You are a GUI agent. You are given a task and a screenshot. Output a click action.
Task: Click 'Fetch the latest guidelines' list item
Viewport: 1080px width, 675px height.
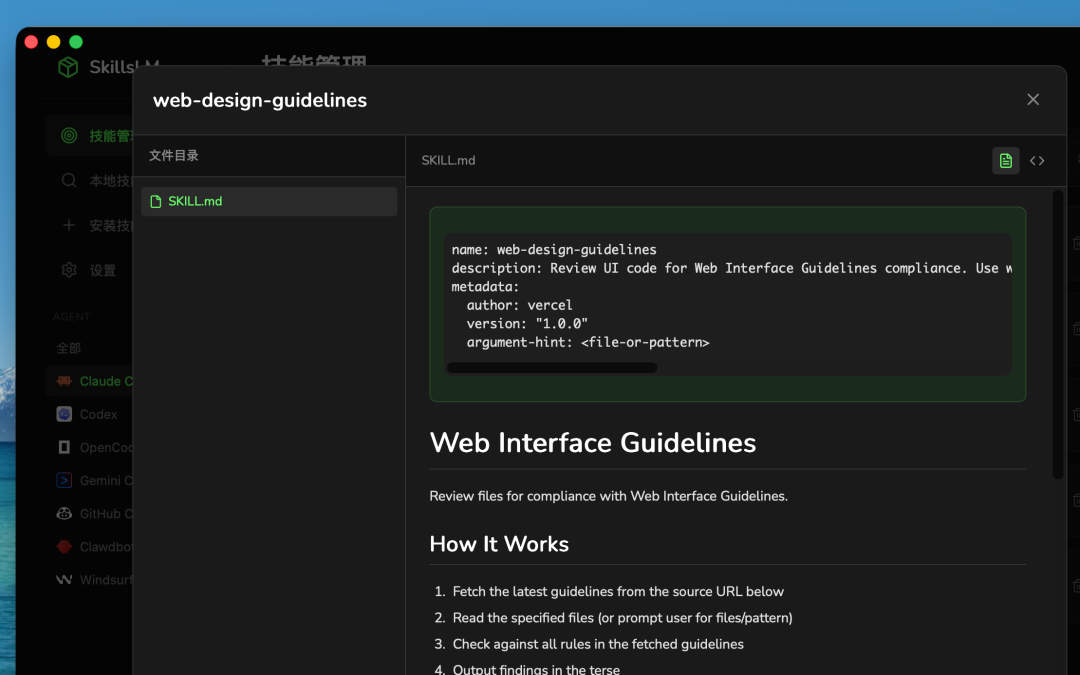pyautogui.click(x=618, y=592)
